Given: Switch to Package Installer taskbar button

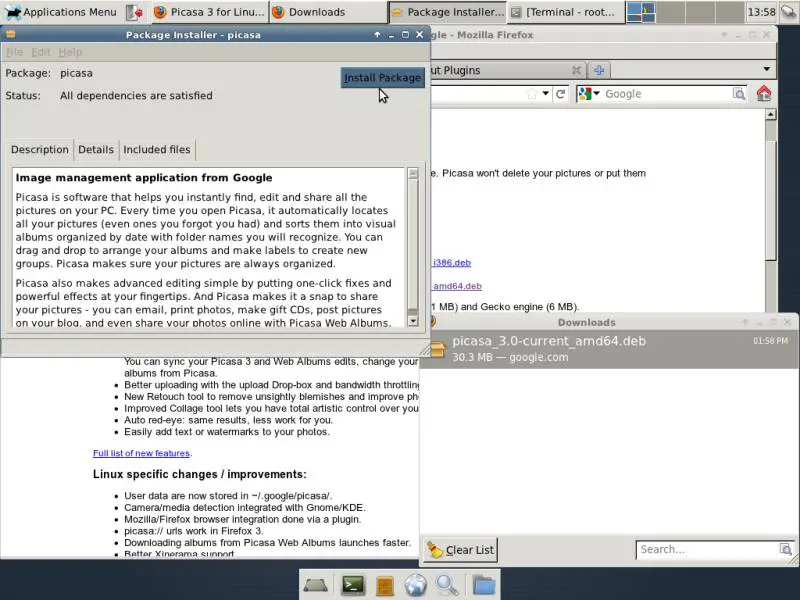Looking at the screenshot, I should tap(447, 12).
